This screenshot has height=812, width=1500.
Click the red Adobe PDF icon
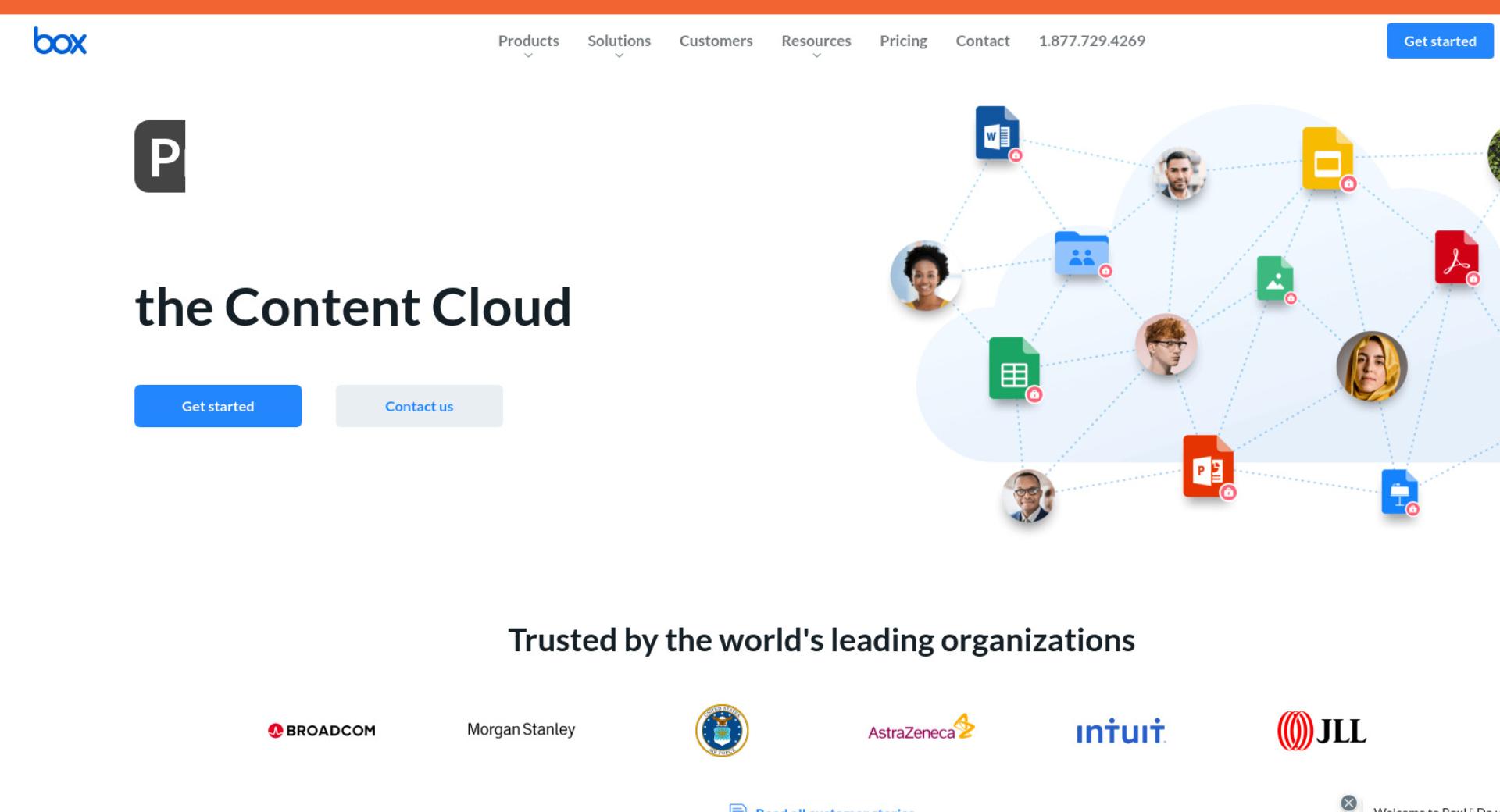tap(1456, 257)
